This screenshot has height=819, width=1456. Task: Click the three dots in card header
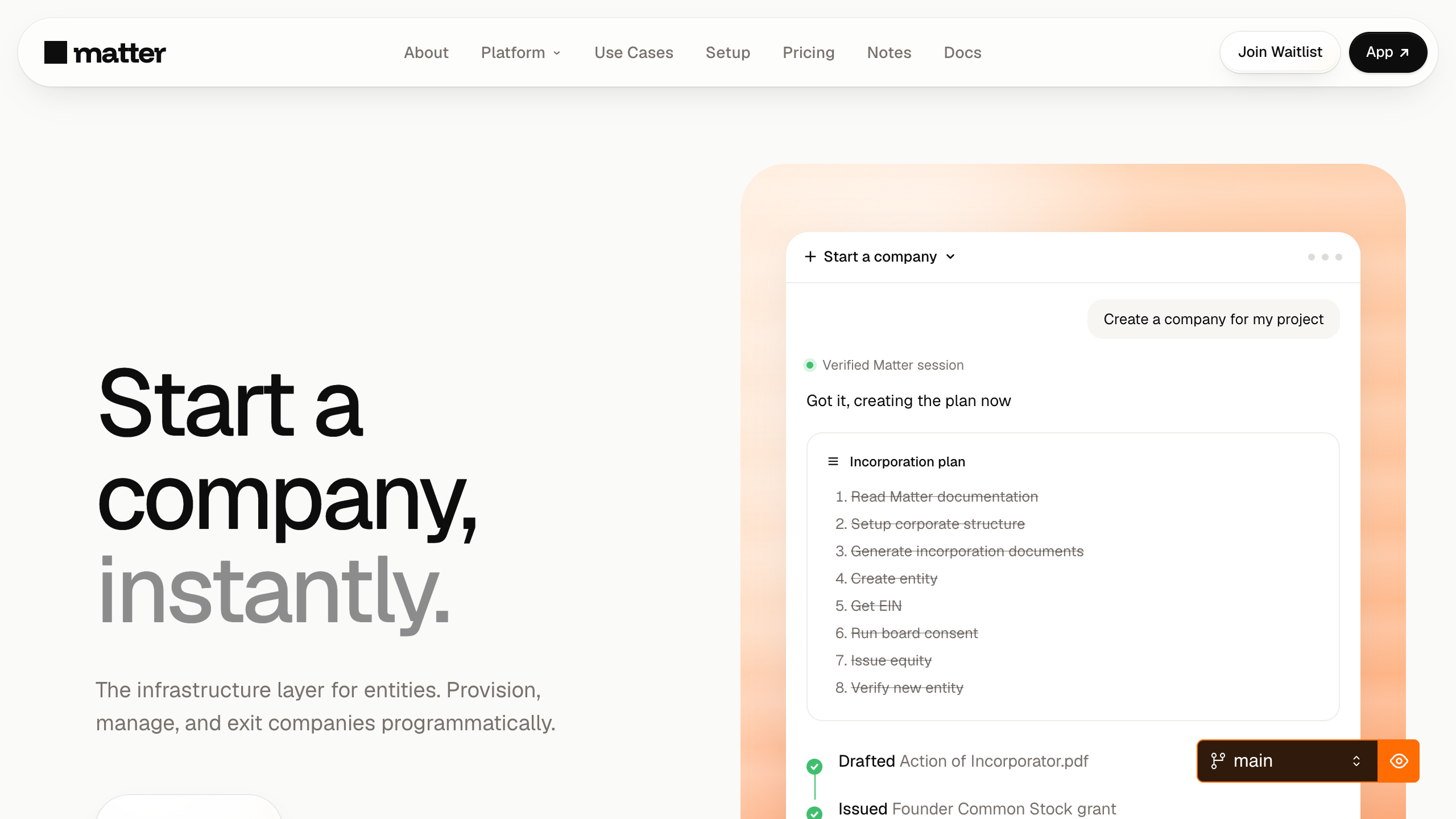click(x=1325, y=257)
